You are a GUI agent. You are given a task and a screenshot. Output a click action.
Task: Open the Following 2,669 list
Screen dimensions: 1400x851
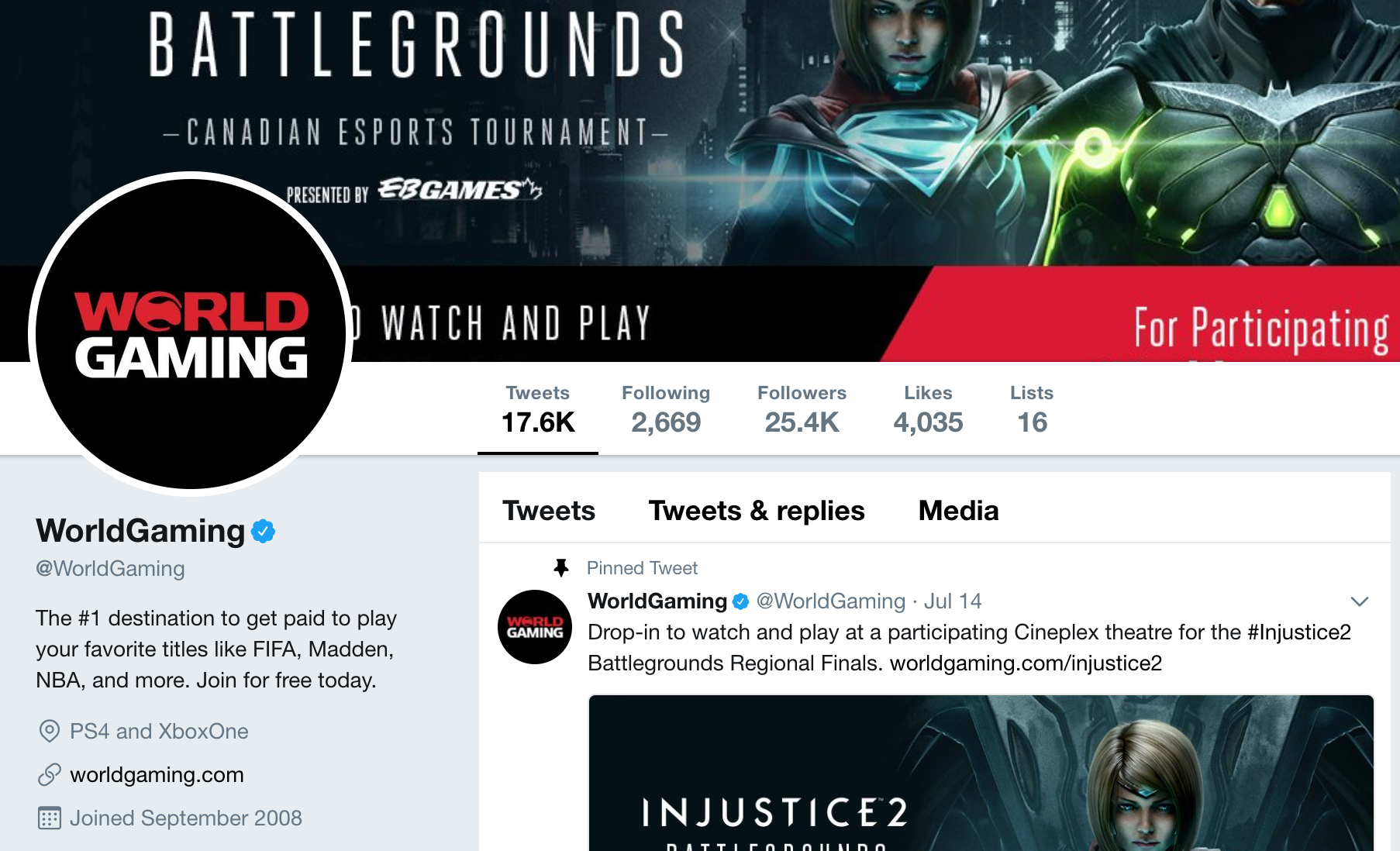point(666,410)
